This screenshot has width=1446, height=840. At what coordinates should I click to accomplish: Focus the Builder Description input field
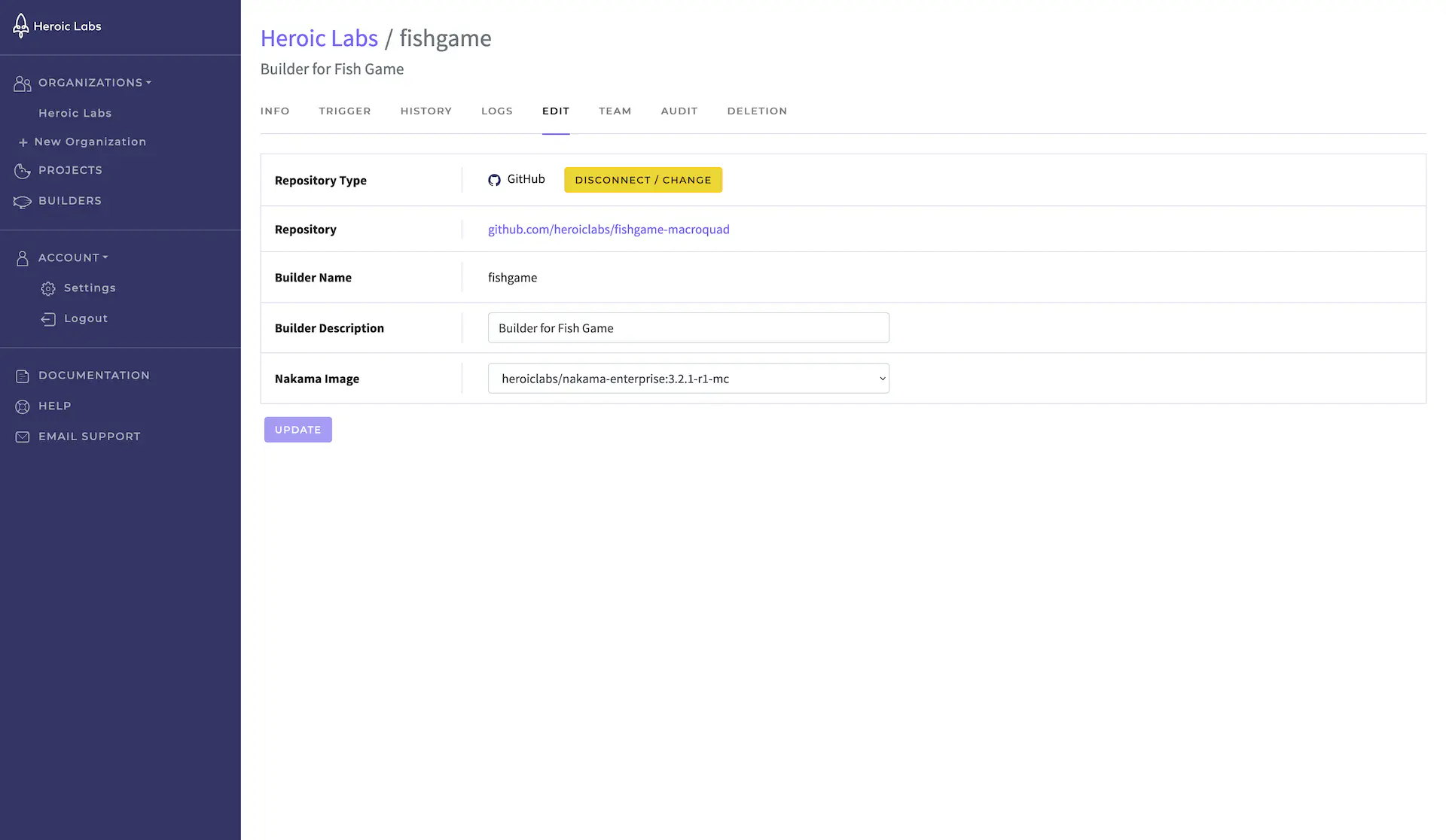click(688, 328)
